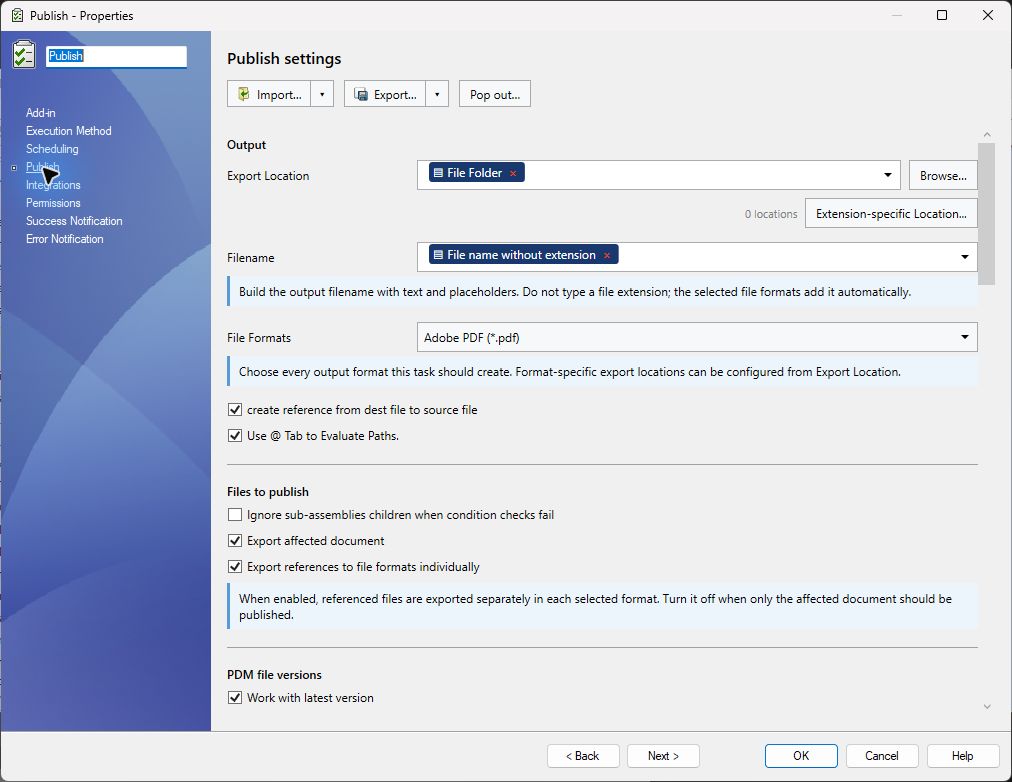Click the '0 locations' text

[771, 214]
